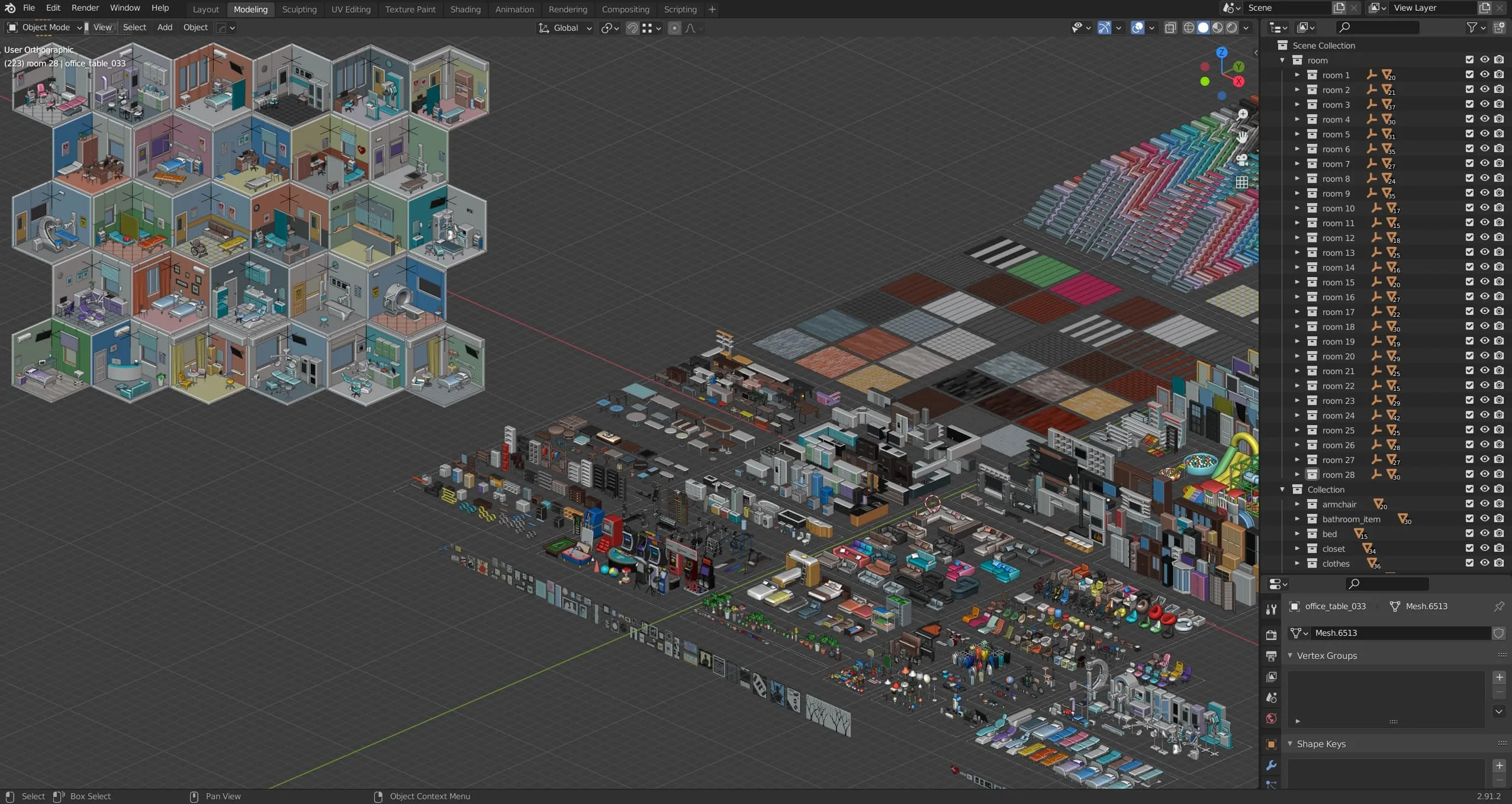Add a new workspace with plus
Image resolution: width=1512 pixels, height=804 pixels.
click(x=712, y=9)
